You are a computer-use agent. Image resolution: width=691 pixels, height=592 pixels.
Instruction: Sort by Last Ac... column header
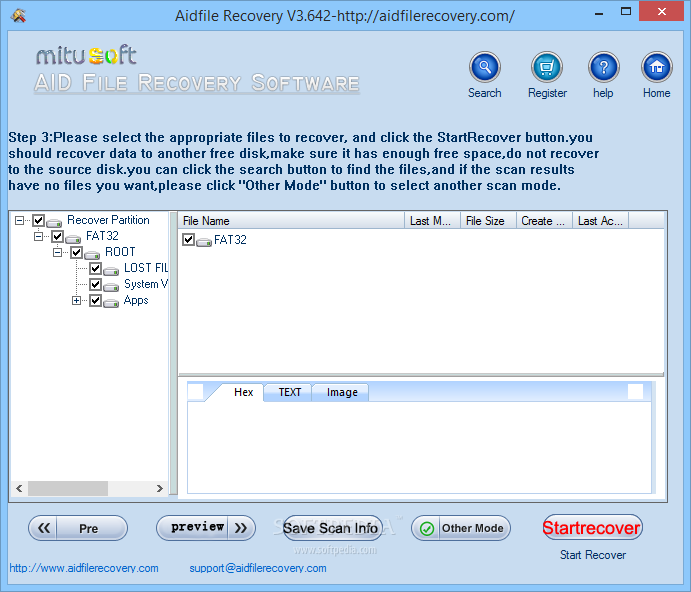coord(600,220)
